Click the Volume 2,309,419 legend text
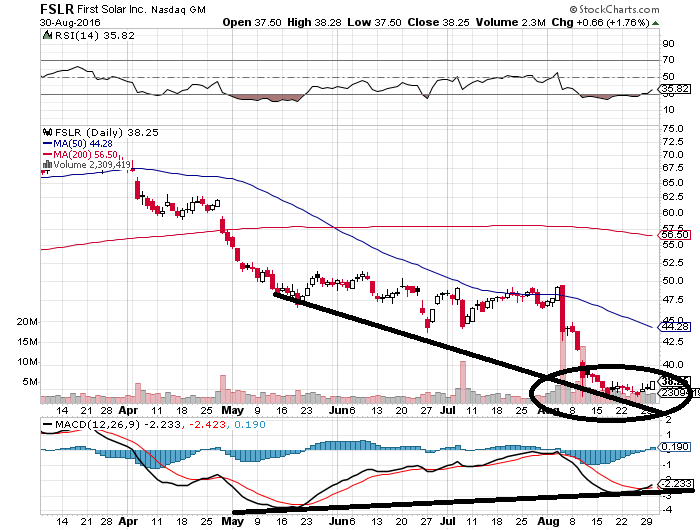Screen dimensions: 700x530 point(92,165)
